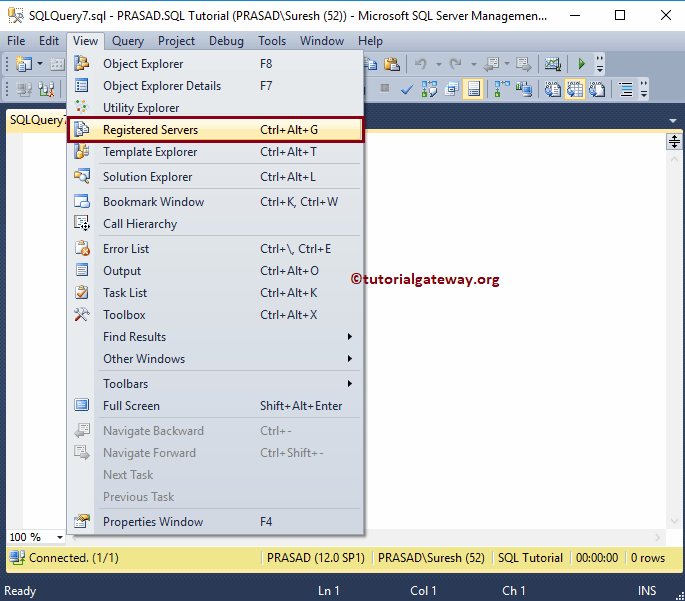
Task: Choose Template Explorer menu entry
Action: click(x=216, y=152)
